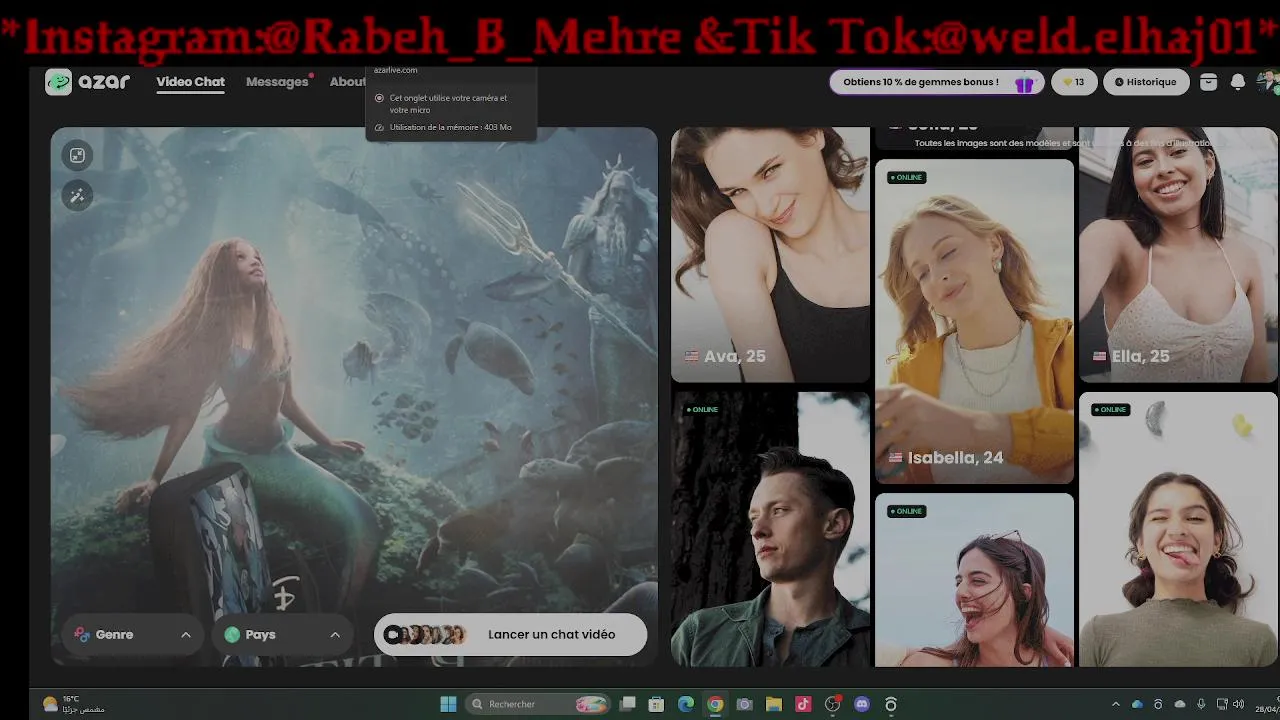Click the memory usage text in popup

450,128
